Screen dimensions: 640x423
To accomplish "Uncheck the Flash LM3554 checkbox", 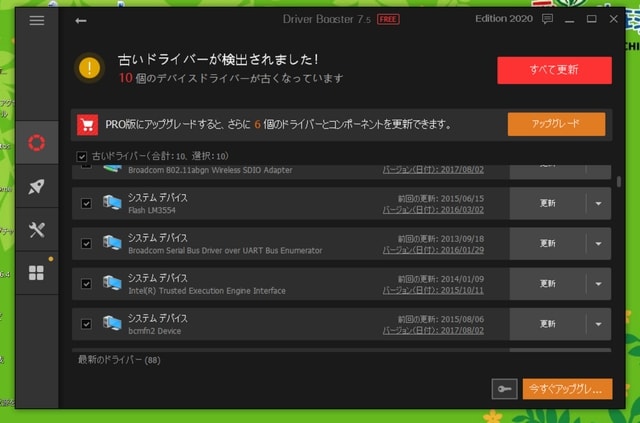I will (86, 203).
